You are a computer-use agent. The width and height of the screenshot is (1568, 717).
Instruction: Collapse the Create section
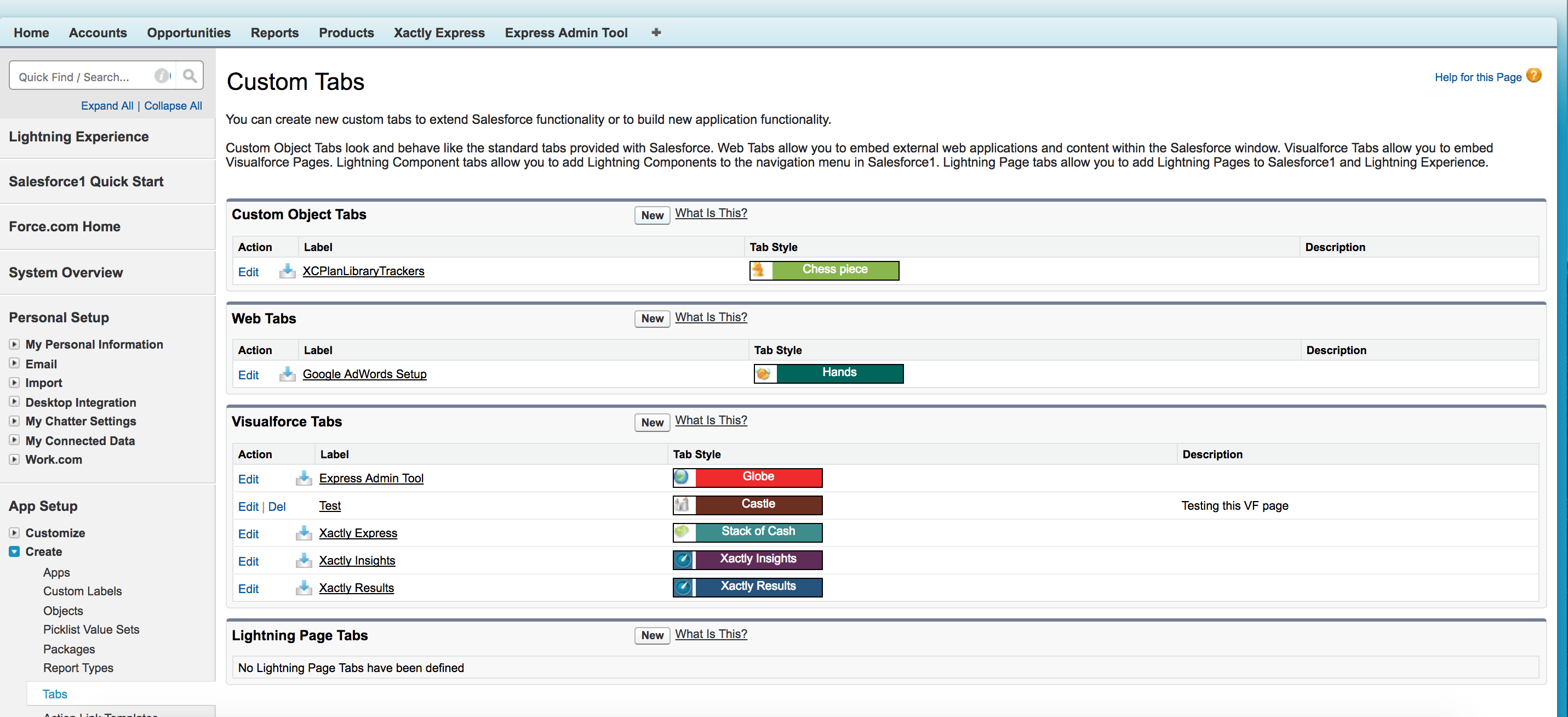[14, 551]
